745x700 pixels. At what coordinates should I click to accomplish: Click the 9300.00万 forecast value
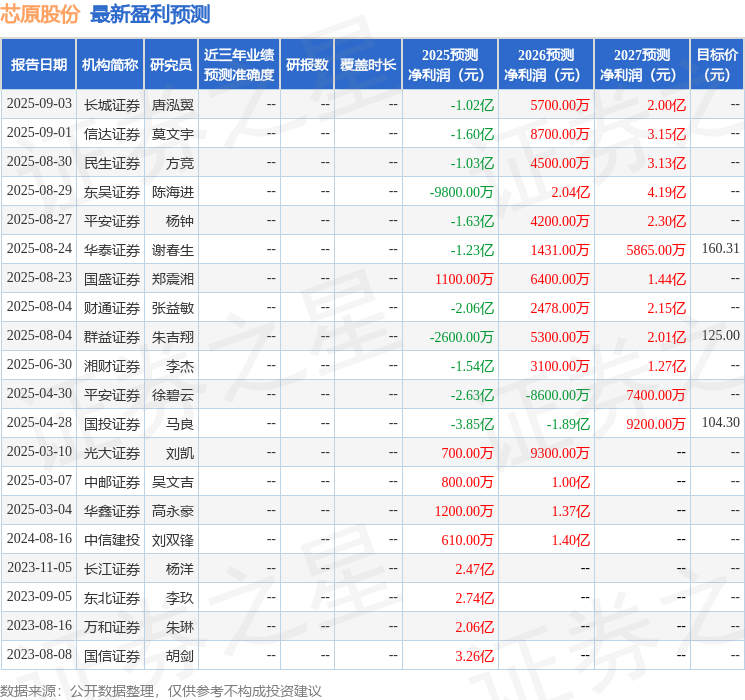[x=560, y=453]
